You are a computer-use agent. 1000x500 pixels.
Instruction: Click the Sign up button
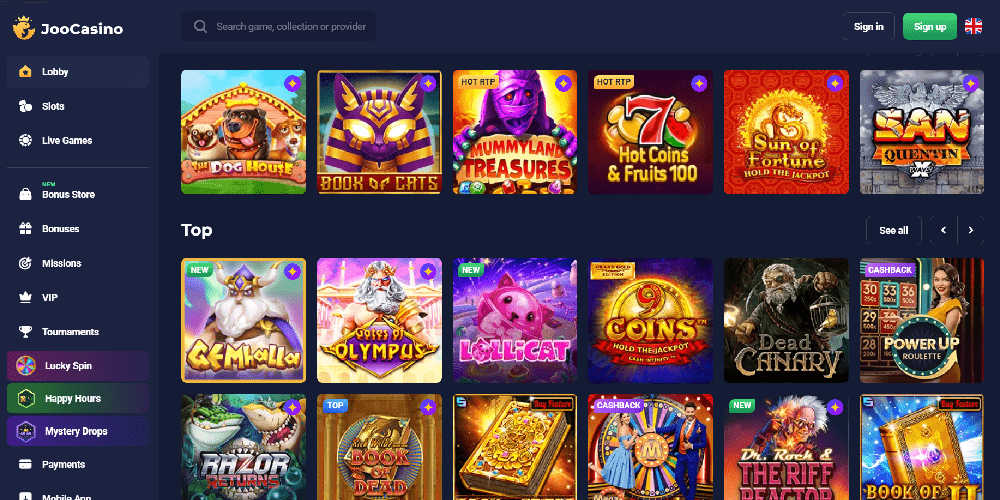point(930,27)
